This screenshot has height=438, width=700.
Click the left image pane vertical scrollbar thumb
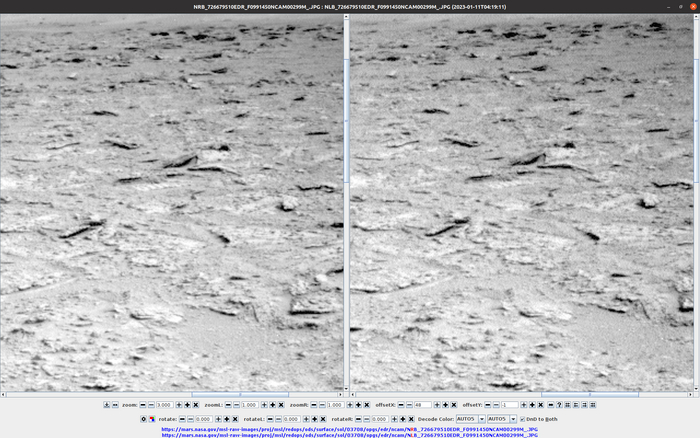pyautogui.click(x=346, y=121)
